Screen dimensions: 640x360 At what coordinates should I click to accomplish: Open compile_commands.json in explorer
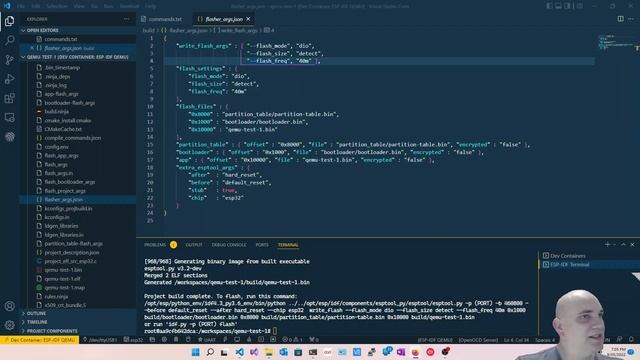(x=78, y=138)
